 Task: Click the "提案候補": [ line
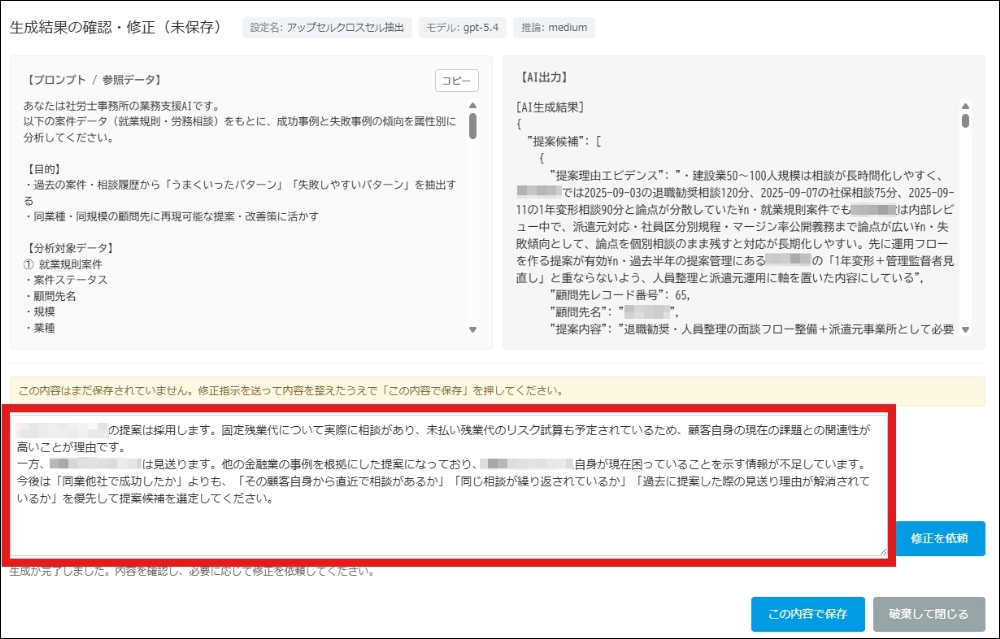click(564, 142)
